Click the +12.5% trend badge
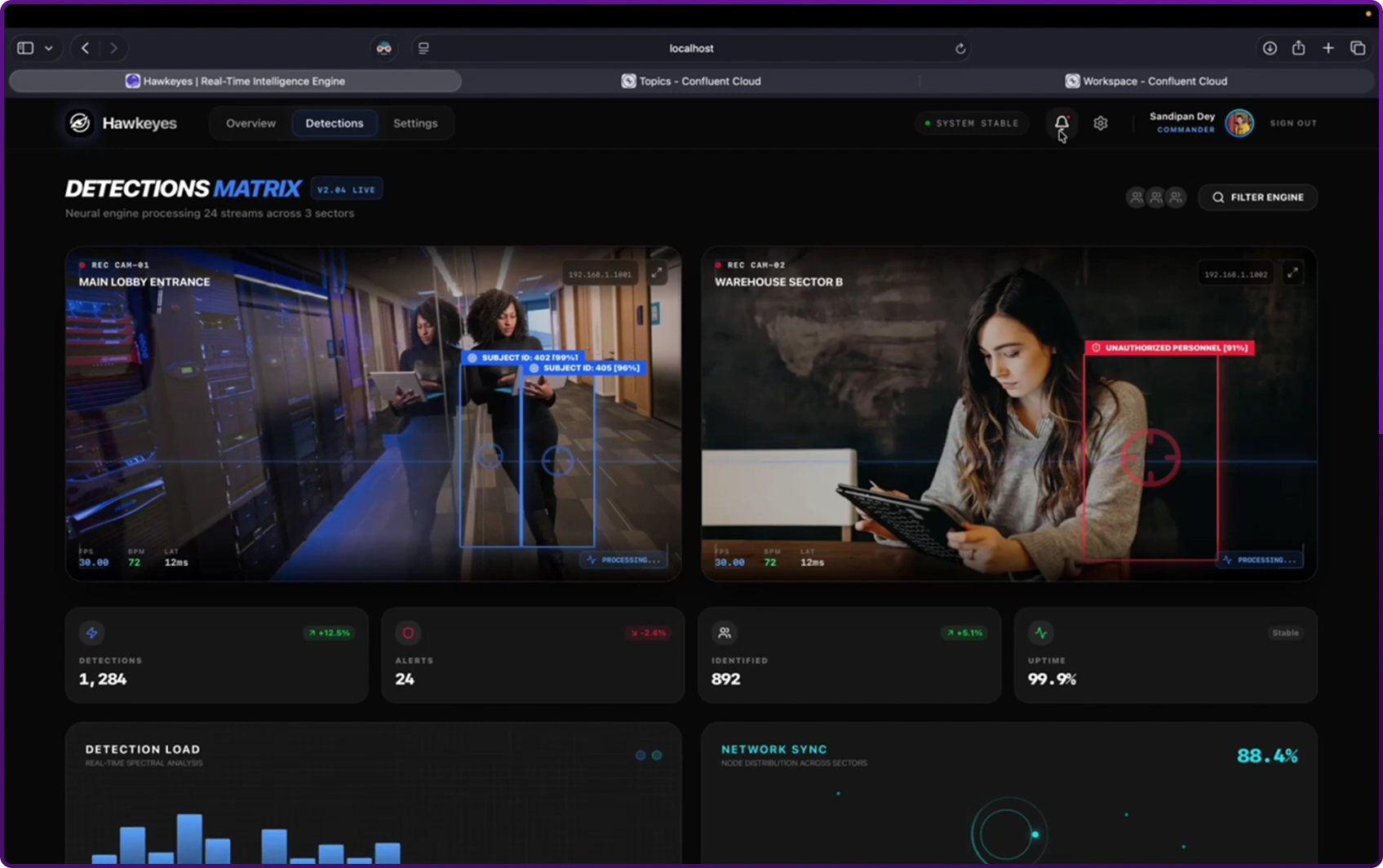Image resolution: width=1383 pixels, height=868 pixels. pos(329,632)
